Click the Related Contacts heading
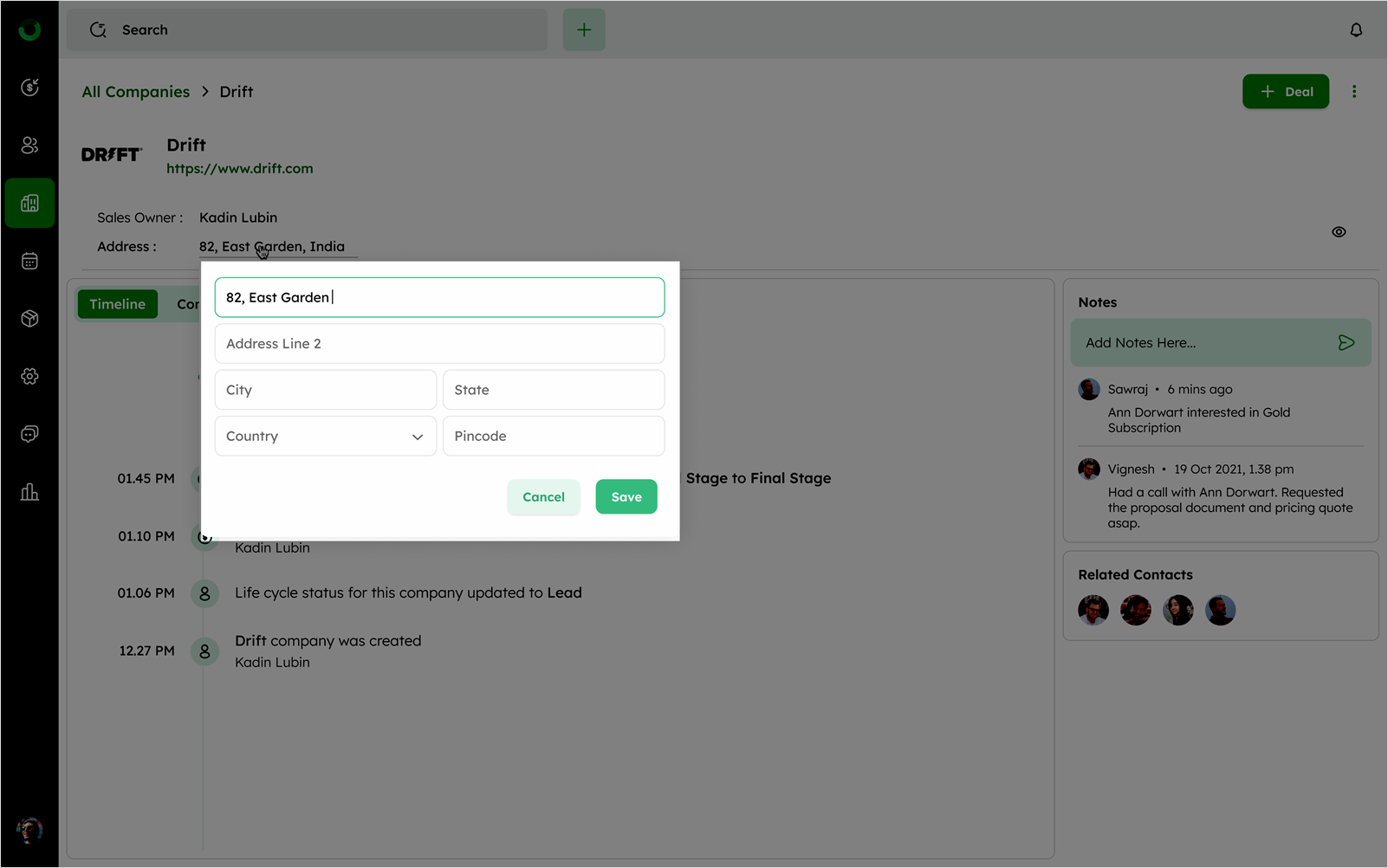This screenshot has width=1388, height=868. 1135,574
